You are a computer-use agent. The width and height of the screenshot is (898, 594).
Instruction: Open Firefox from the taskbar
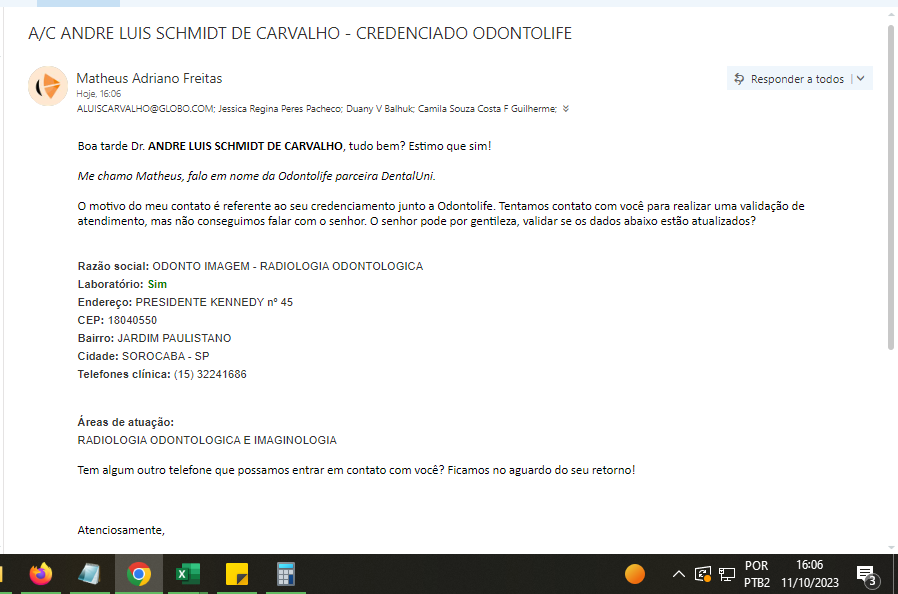(x=41, y=574)
